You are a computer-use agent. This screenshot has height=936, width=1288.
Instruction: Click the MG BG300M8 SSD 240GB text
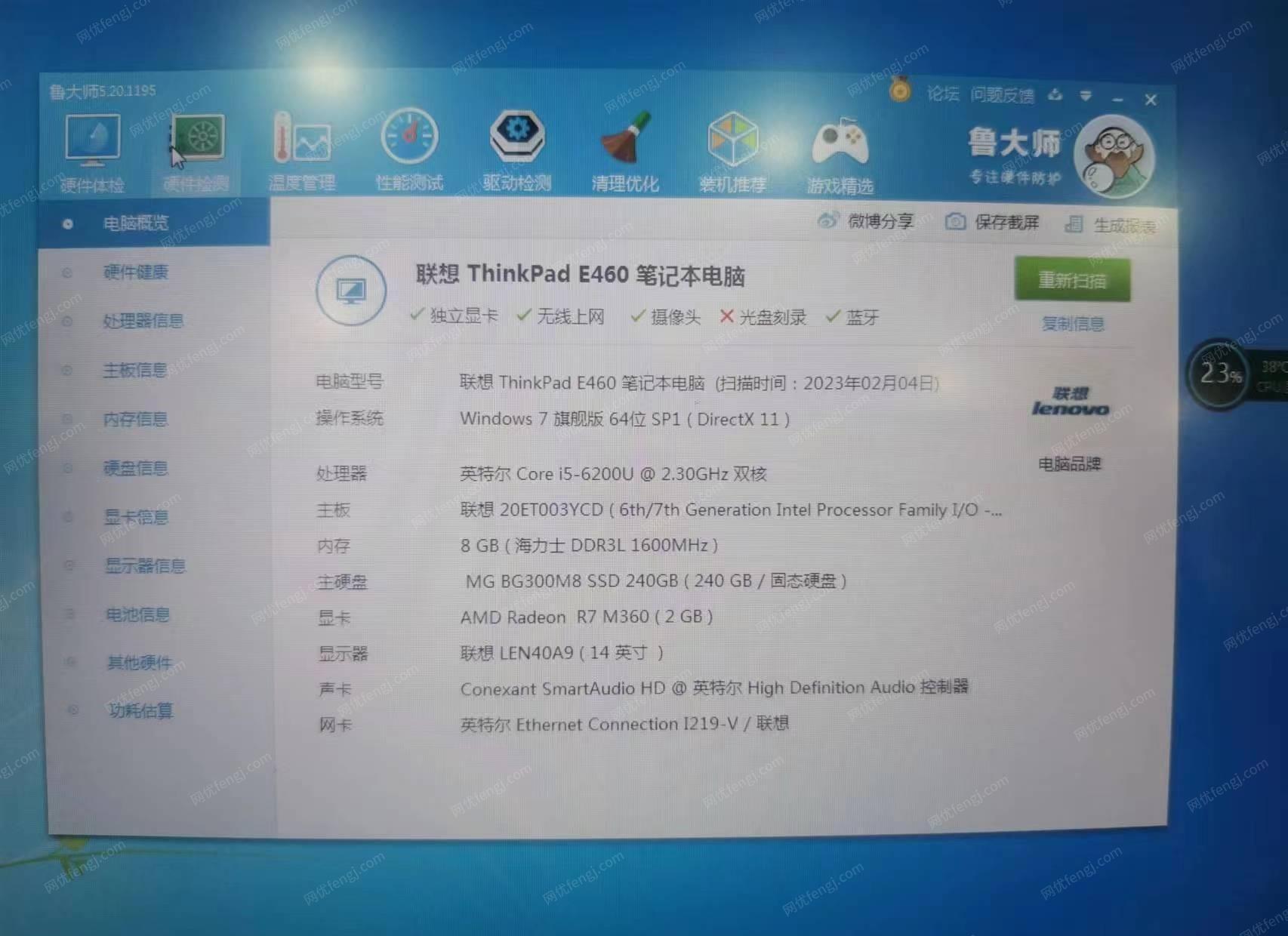tap(656, 580)
